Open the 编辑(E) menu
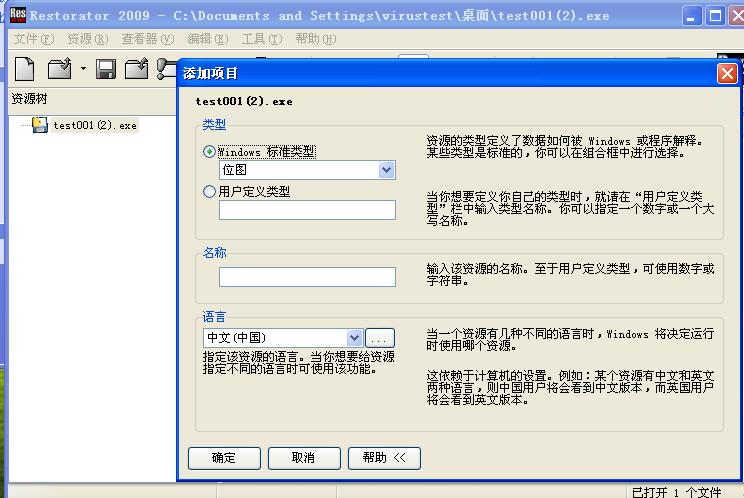This screenshot has height=498, width=744. click(x=208, y=39)
